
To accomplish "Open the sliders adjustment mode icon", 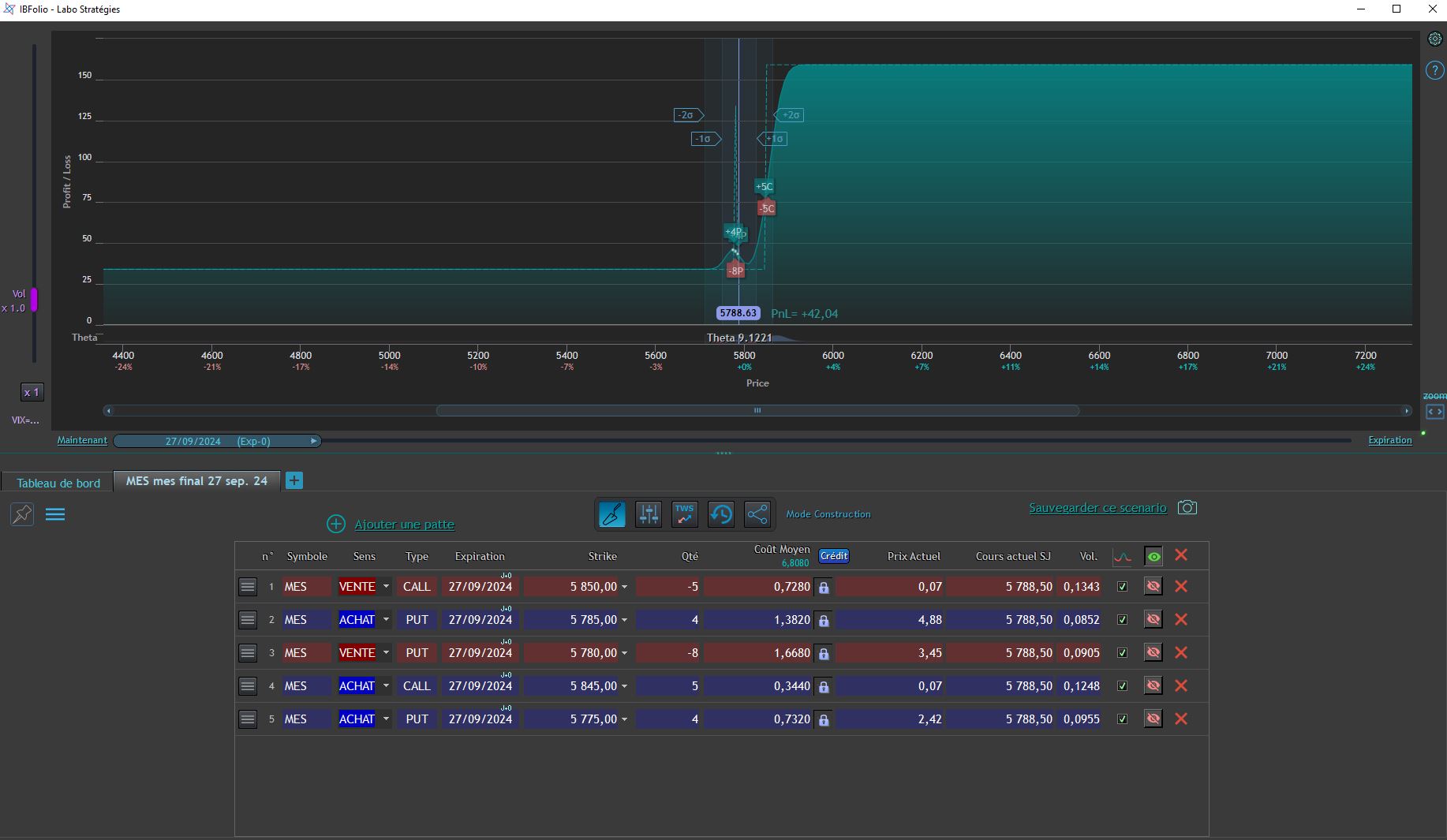I will 649,514.
